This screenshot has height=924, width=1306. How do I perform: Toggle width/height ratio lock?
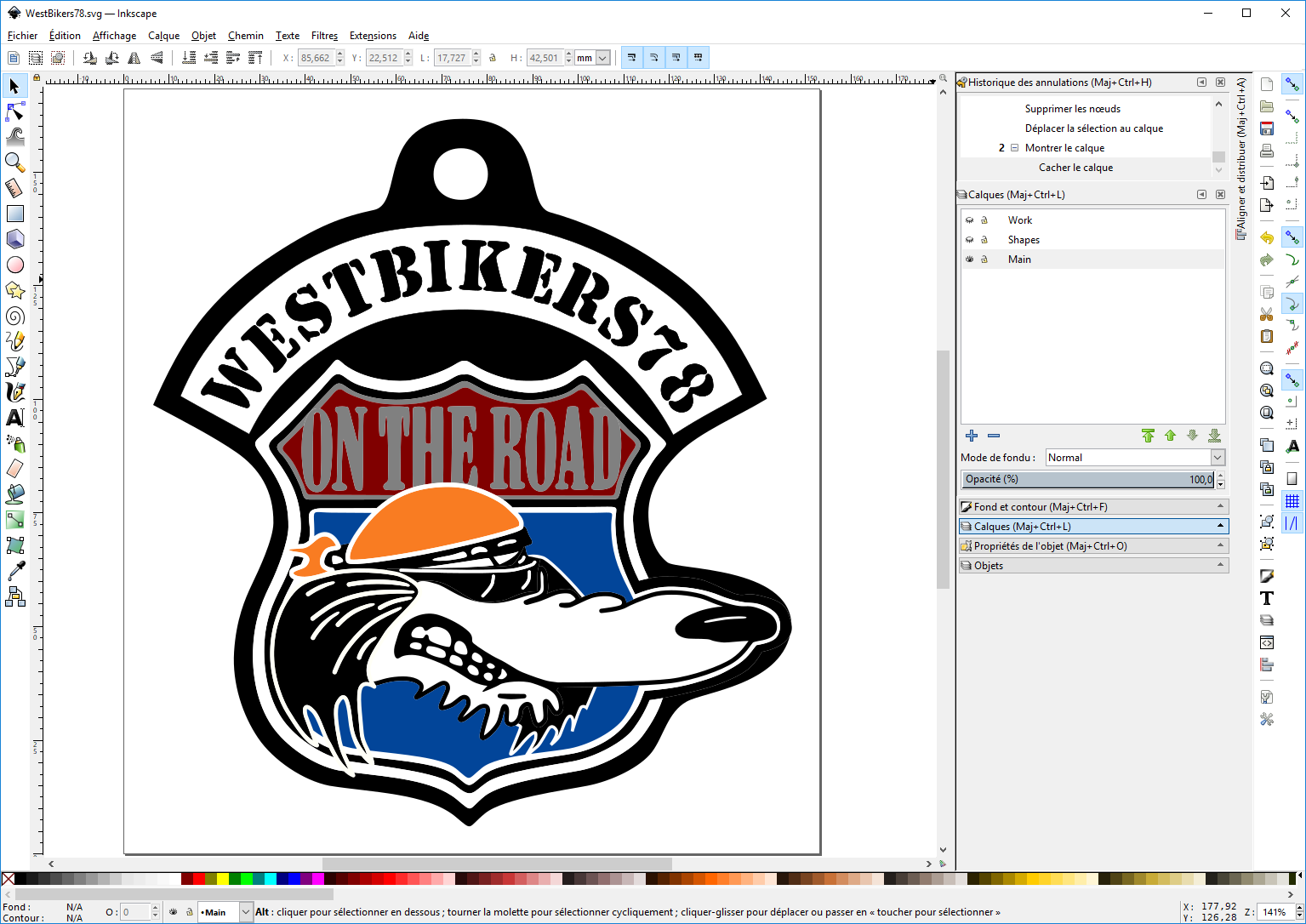click(493, 58)
